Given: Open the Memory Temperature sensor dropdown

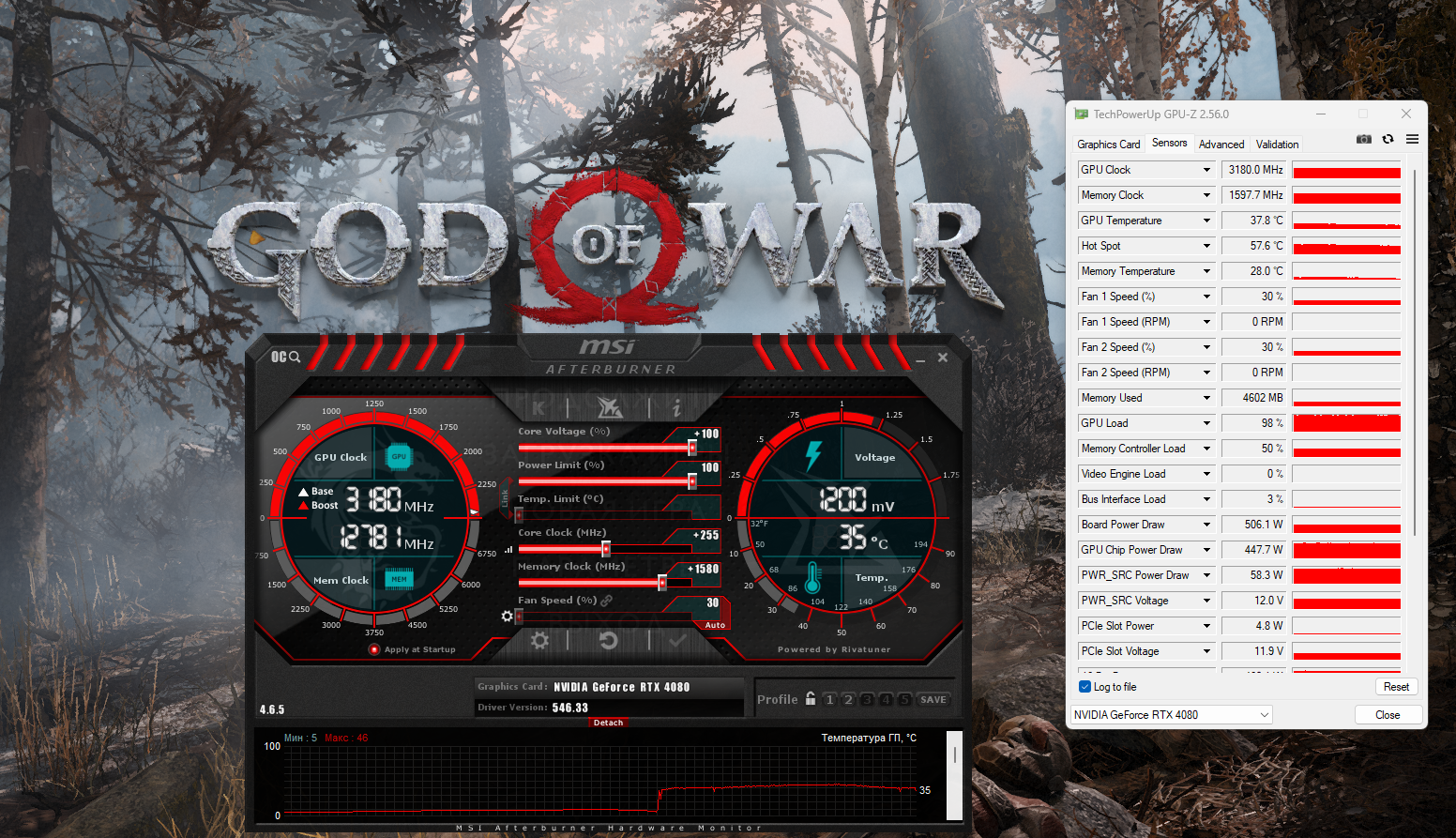Looking at the screenshot, I should pyautogui.click(x=1206, y=271).
